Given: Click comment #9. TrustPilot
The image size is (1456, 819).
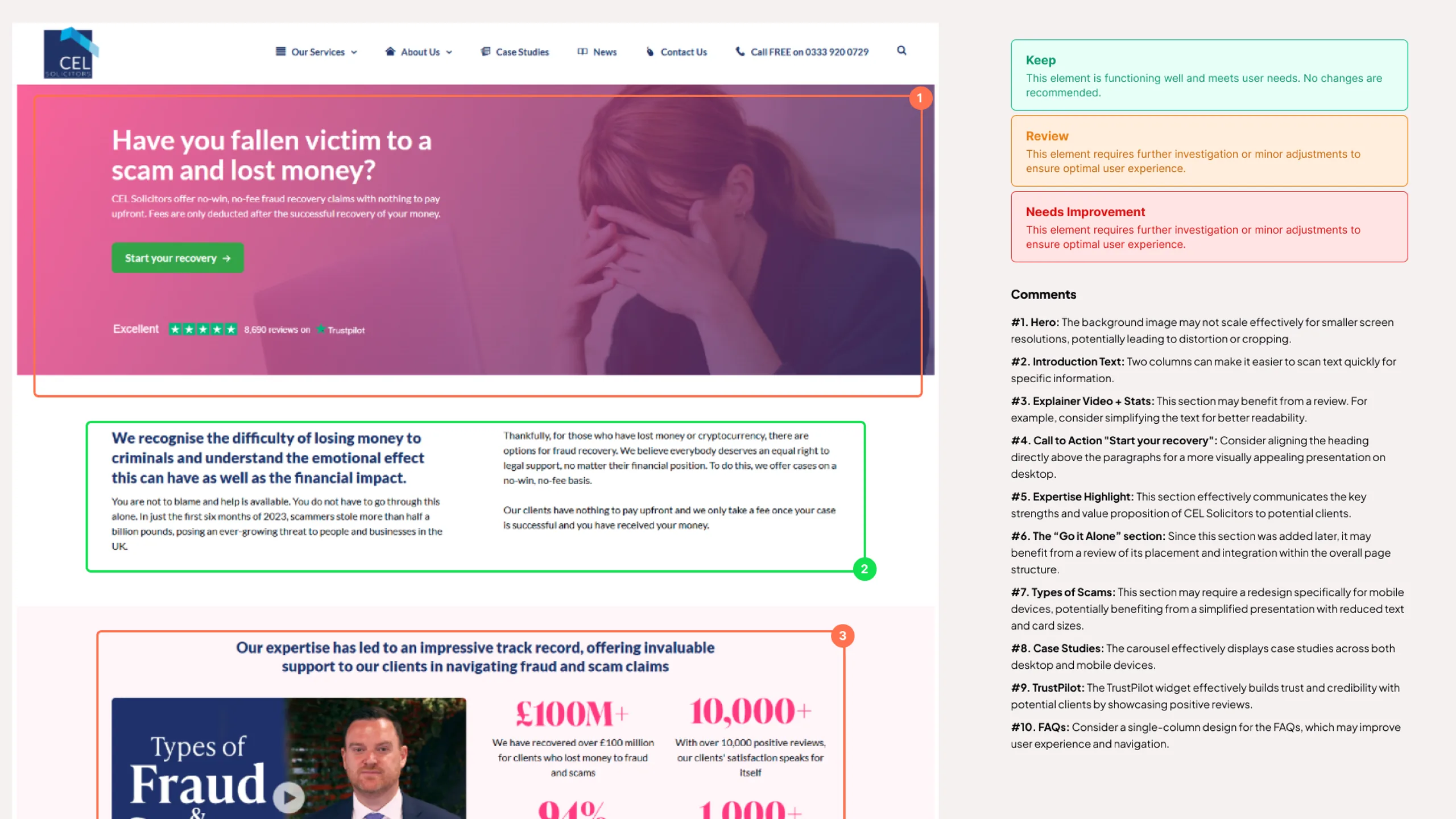Looking at the screenshot, I should [1205, 696].
